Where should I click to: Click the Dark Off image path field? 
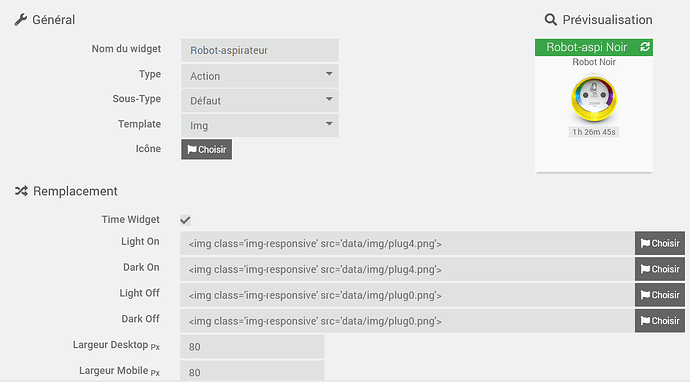pyautogui.click(x=407, y=321)
